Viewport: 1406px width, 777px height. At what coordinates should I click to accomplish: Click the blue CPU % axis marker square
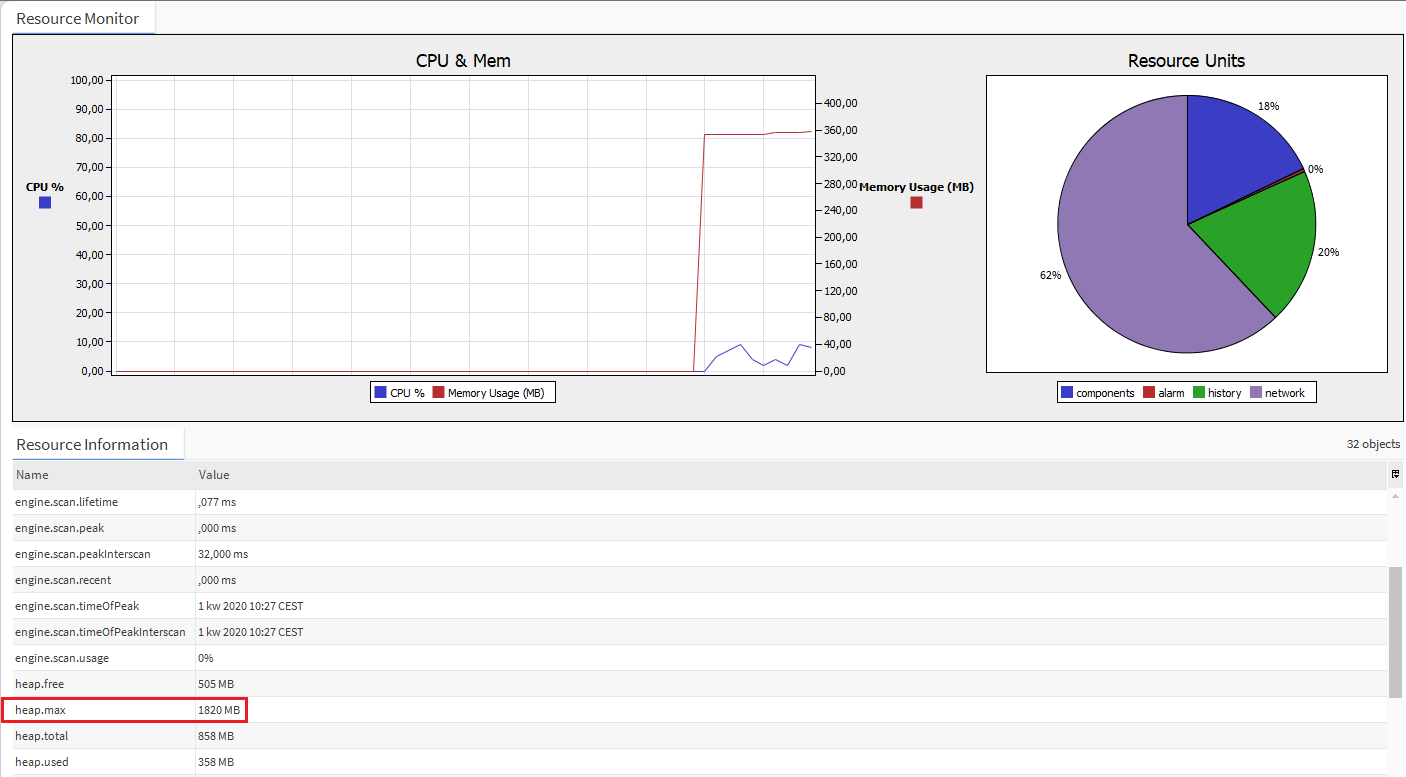point(45,203)
